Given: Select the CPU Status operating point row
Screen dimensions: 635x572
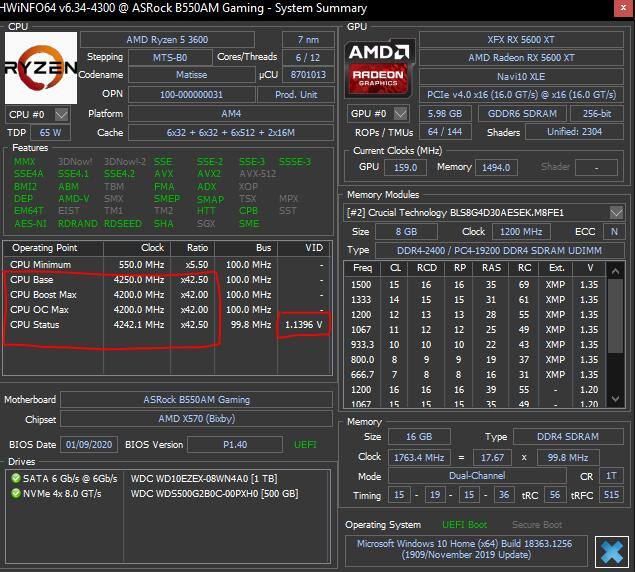Looking at the screenshot, I should tap(110, 324).
